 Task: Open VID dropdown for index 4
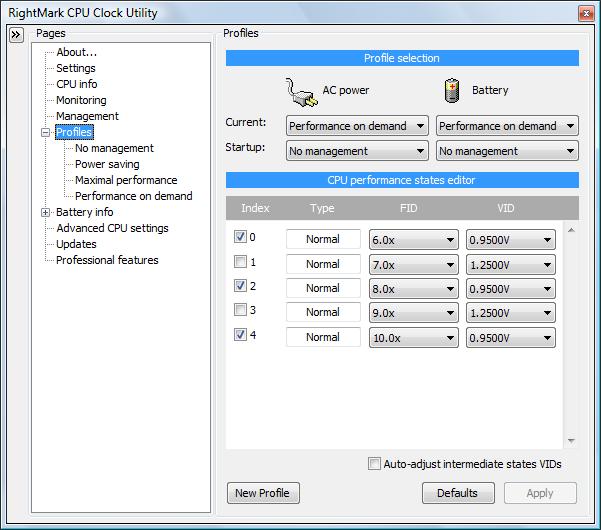point(511,338)
